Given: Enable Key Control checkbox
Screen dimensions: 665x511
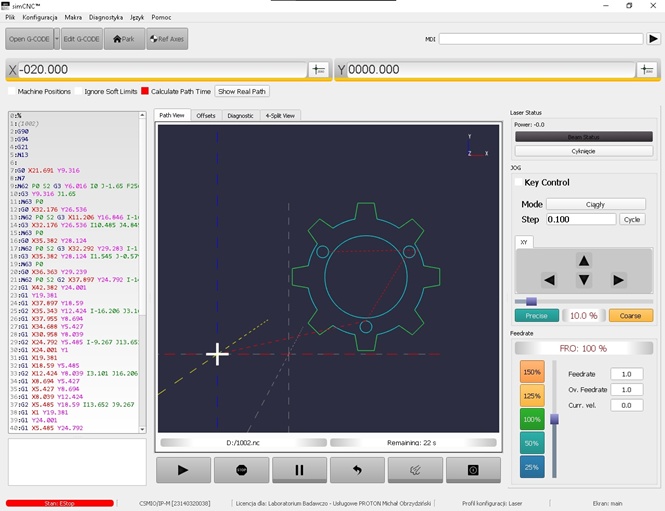Looking at the screenshot, I should pyautogui.click(x=519, y=183).
